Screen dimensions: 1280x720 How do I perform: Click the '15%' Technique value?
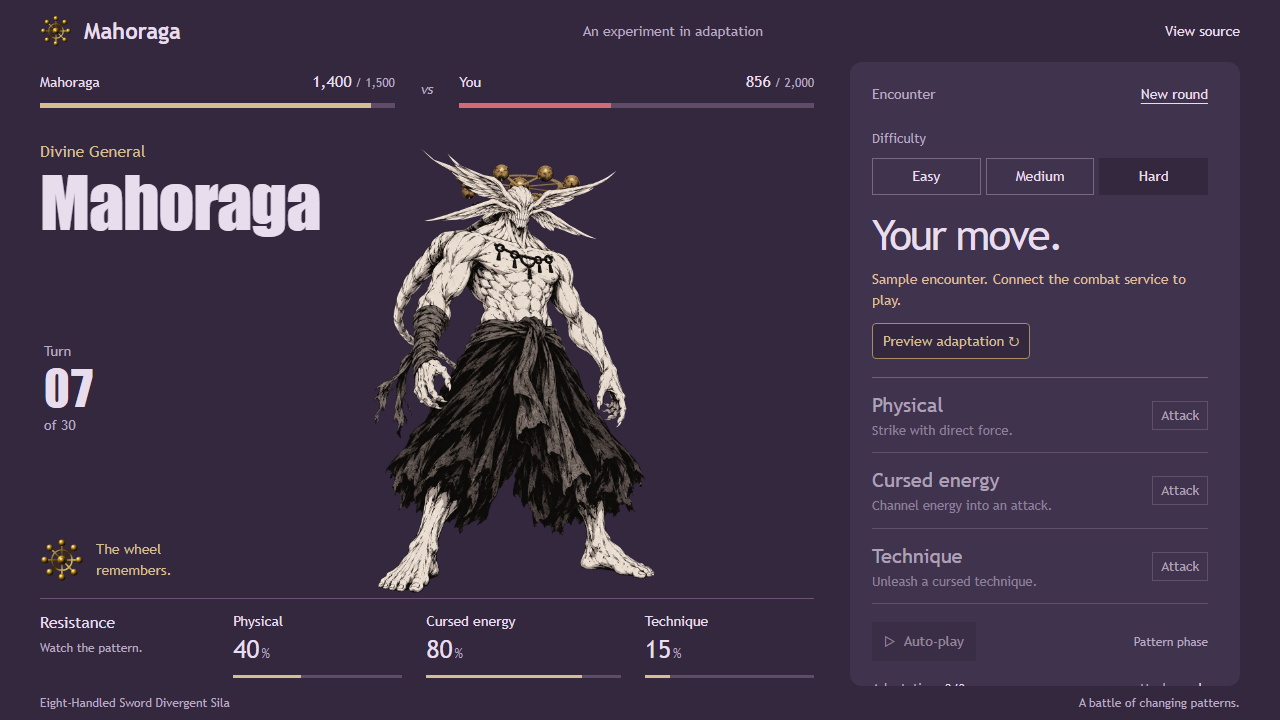click(663, 650)
